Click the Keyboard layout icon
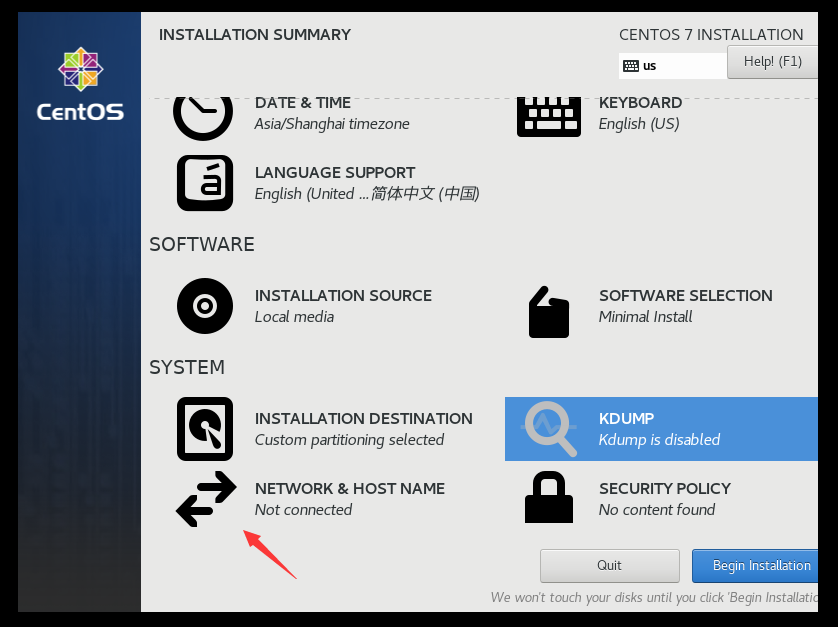The image size is (838, 627). pos(549,117)
